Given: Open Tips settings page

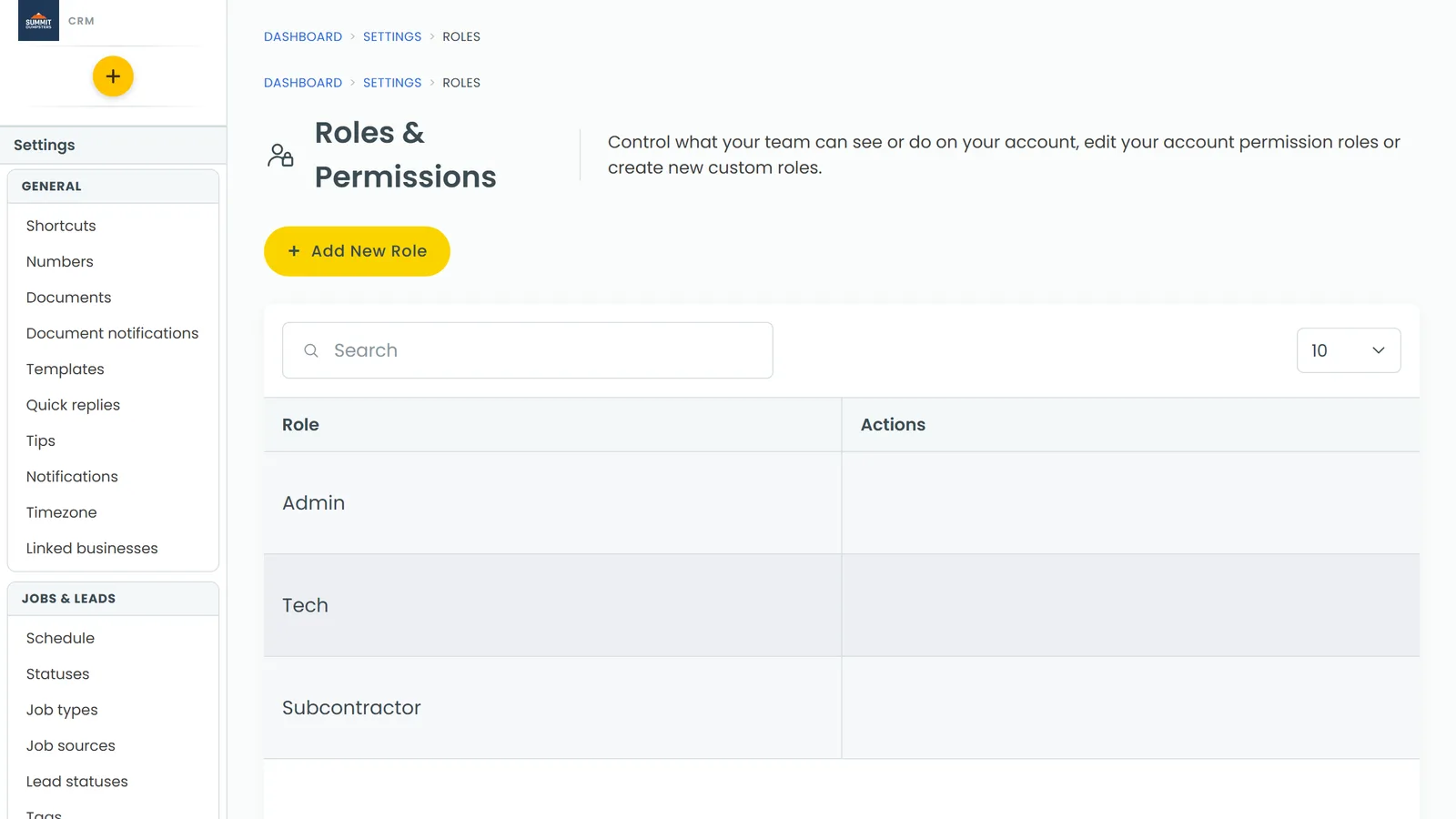Looking at the screenshot, I should tap(41, 441).
